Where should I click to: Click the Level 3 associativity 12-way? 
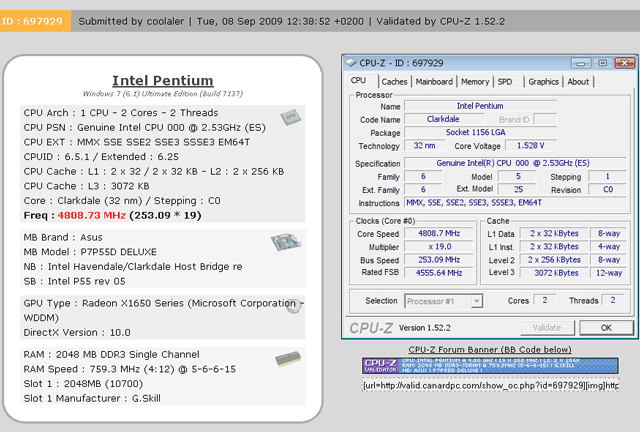609,273
